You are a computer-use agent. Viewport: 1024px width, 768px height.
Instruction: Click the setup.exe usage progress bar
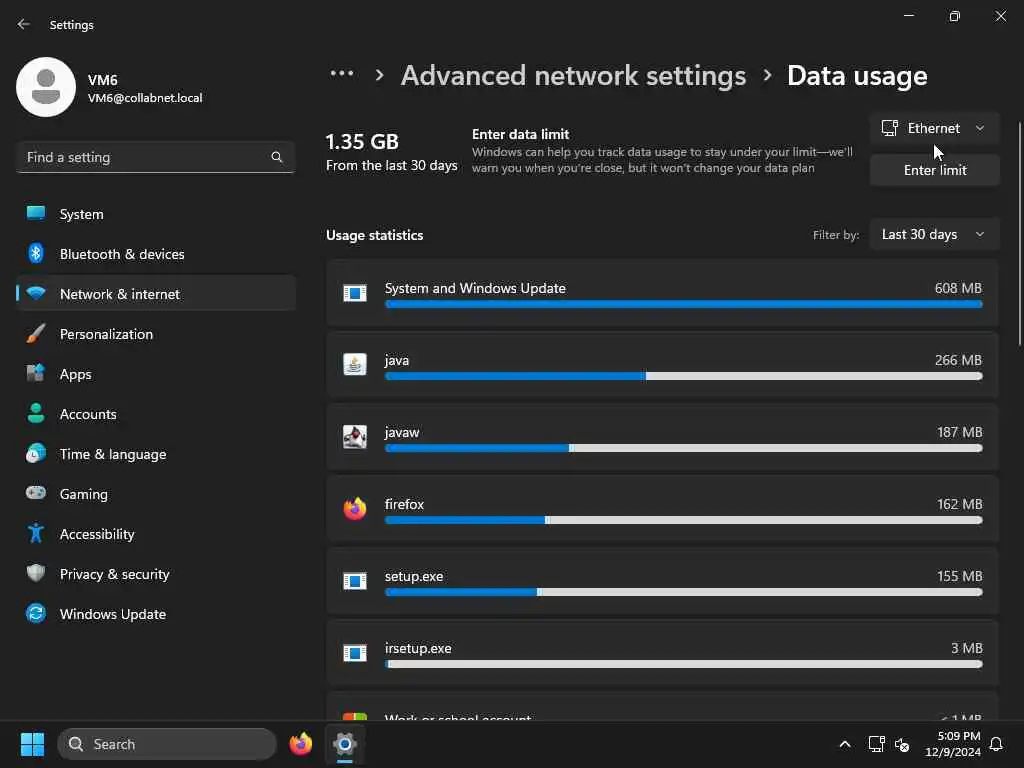pos(683,592)
